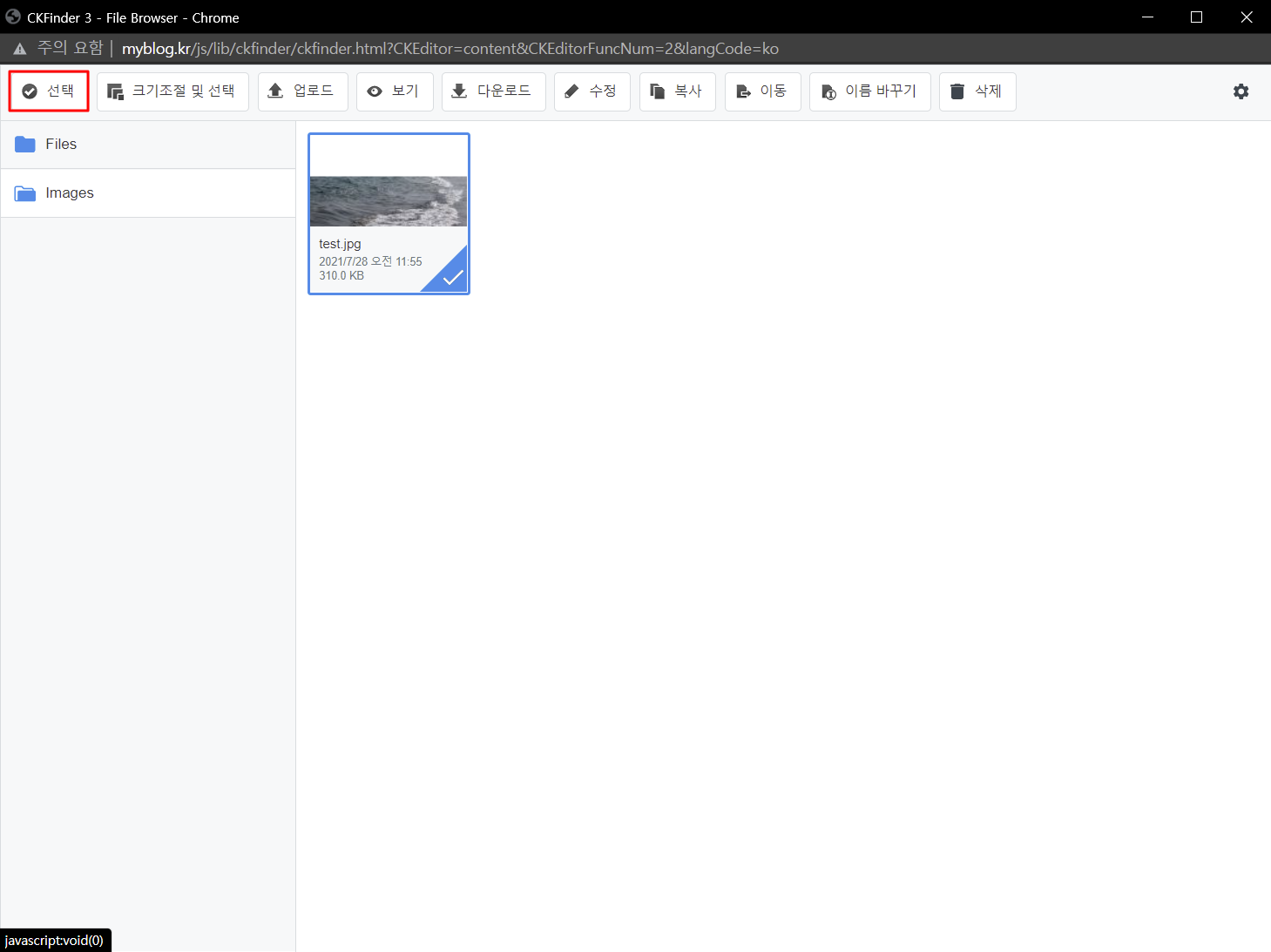
Task: Download the selected file (다운로드)
Action: click(x=493, y=91)
